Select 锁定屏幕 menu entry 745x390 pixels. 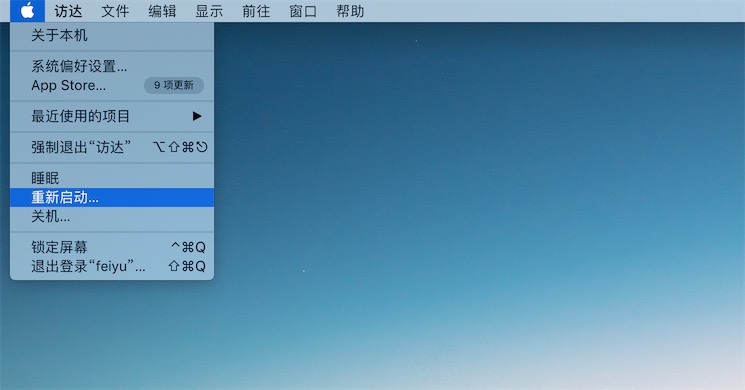(112, 247)
